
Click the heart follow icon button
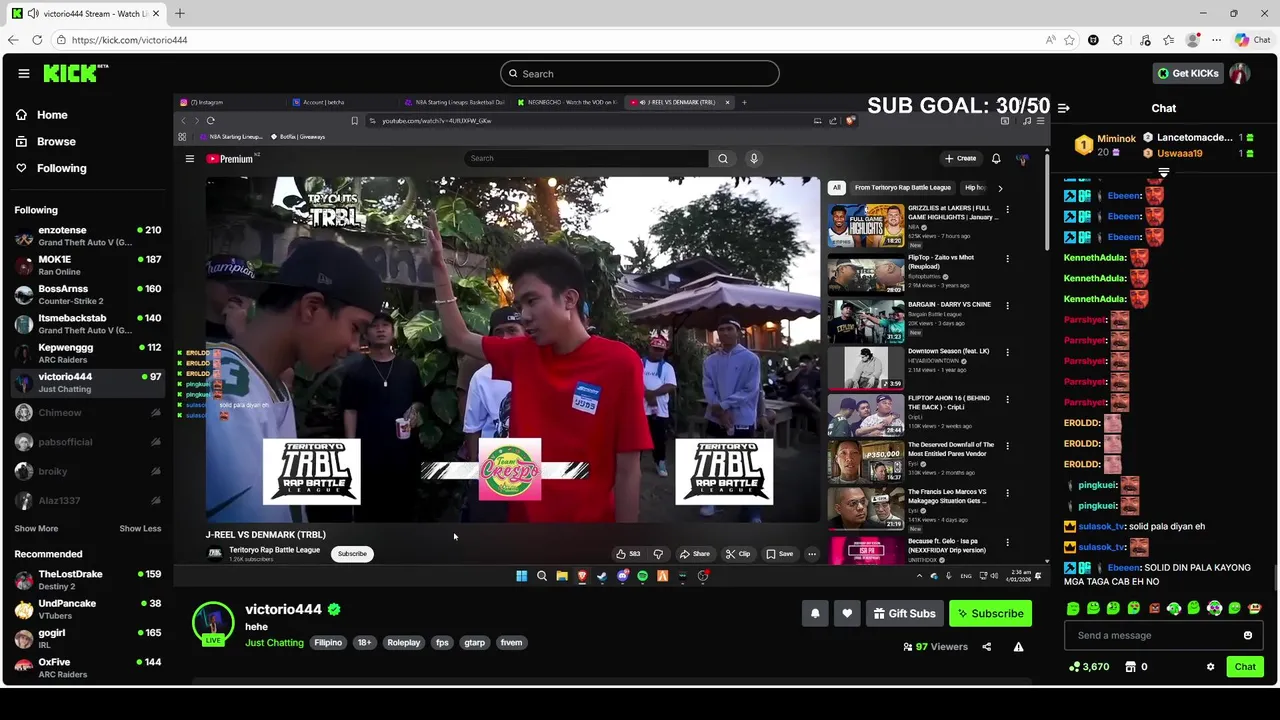click(847, 613)
